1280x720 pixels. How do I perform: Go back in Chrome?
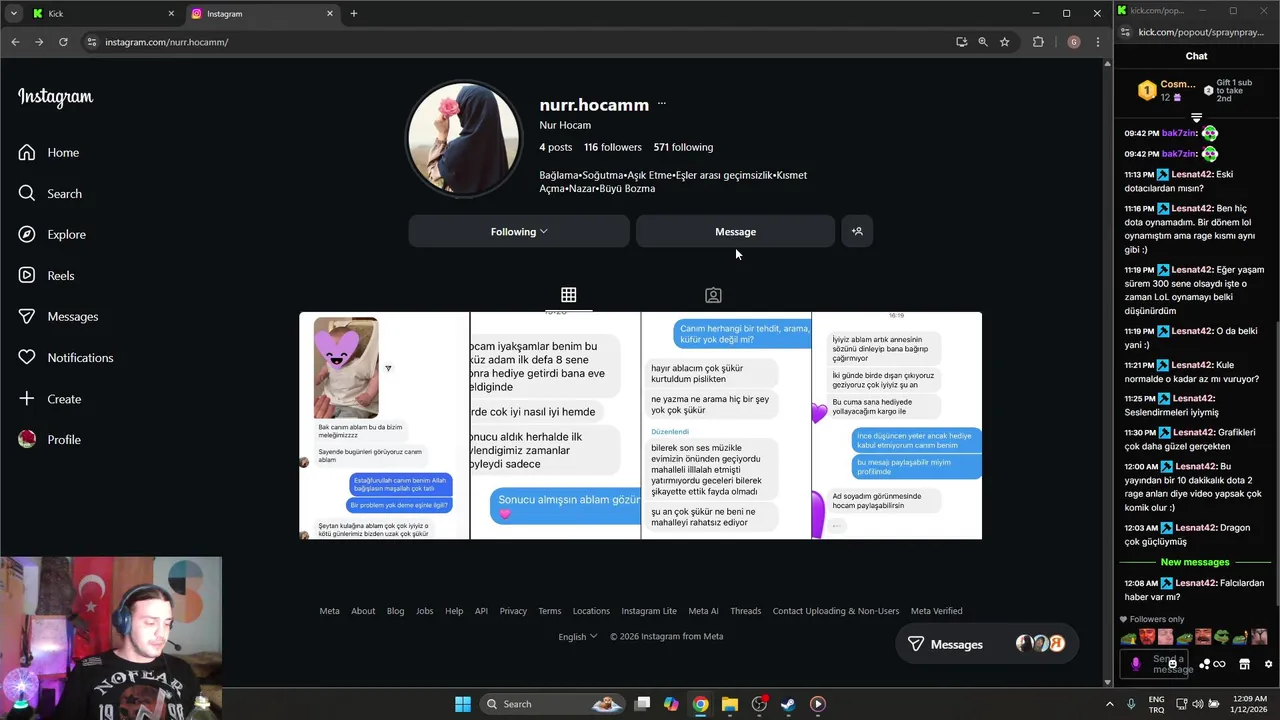coord(15,42)
